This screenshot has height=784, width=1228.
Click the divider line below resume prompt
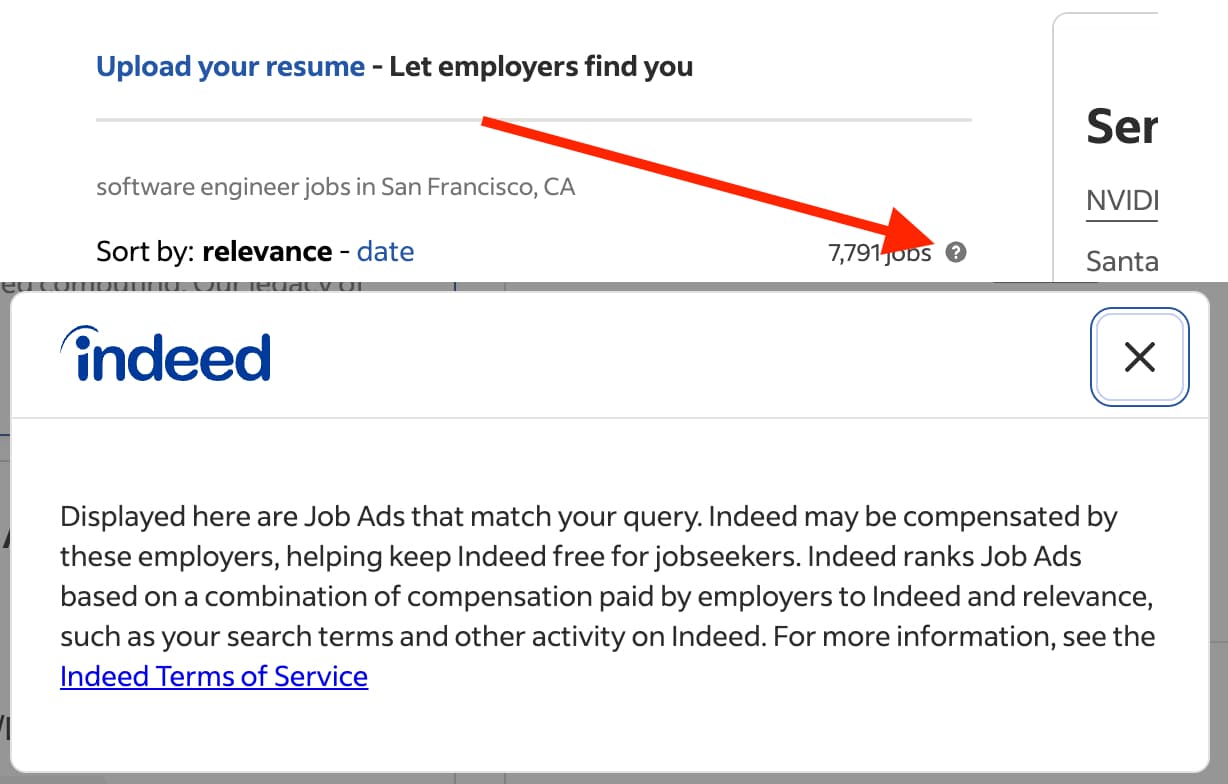click(x=533, y=120)
